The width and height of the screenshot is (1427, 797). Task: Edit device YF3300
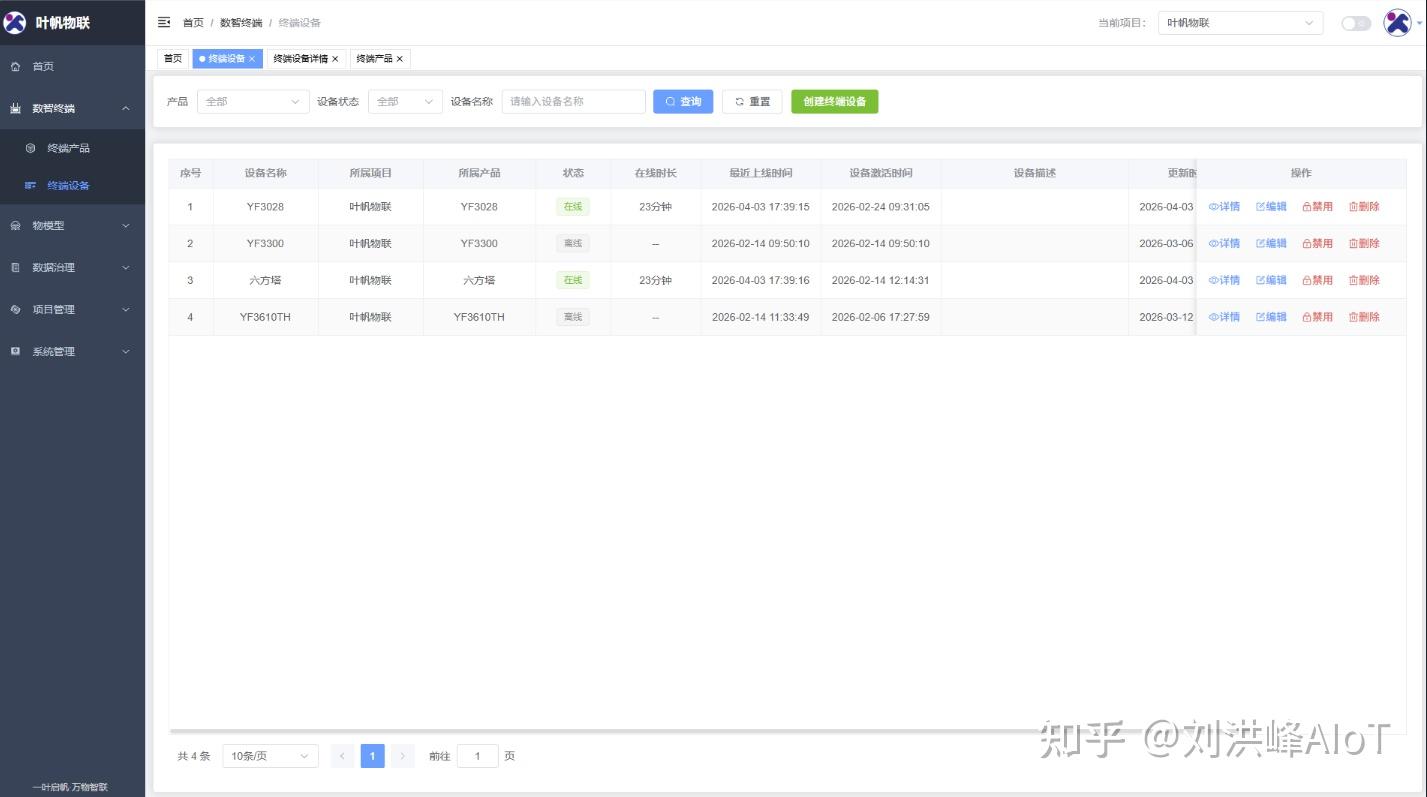[1271, 244]
